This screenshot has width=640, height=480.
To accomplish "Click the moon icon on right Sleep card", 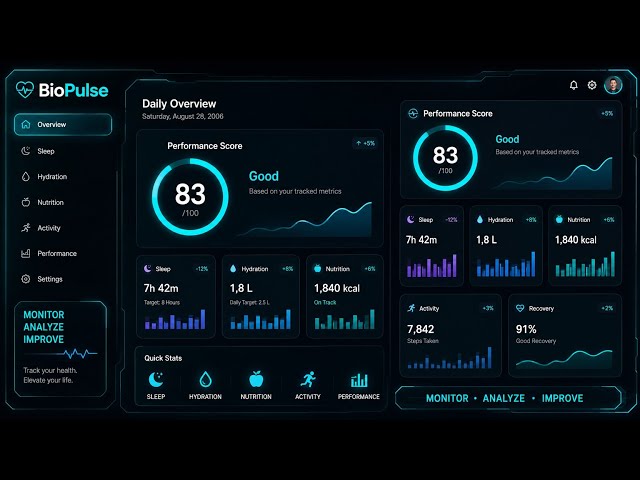I will pyautogui.click(x=410, y=220).
